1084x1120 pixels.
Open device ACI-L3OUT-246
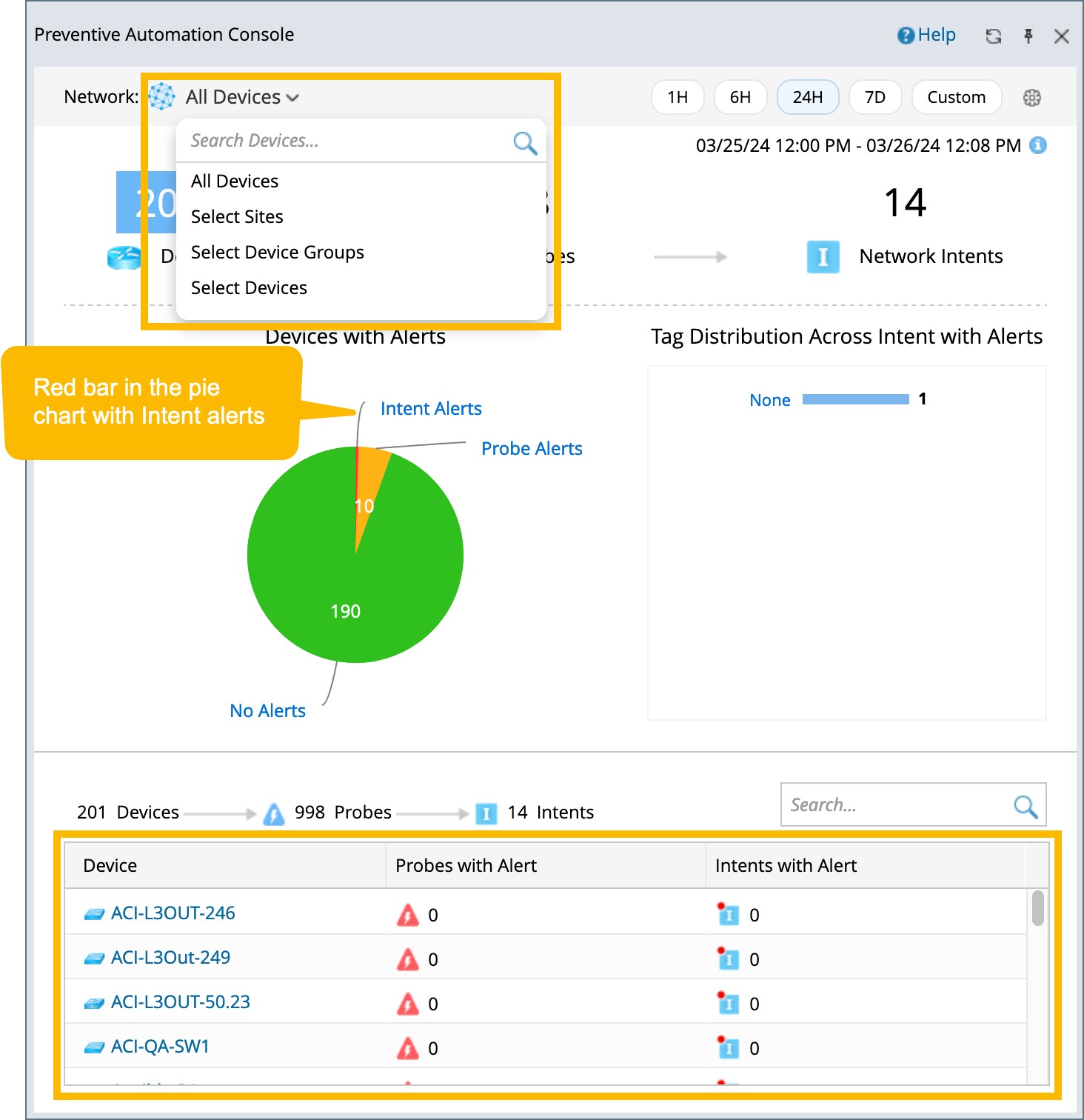tap(173, 913)
